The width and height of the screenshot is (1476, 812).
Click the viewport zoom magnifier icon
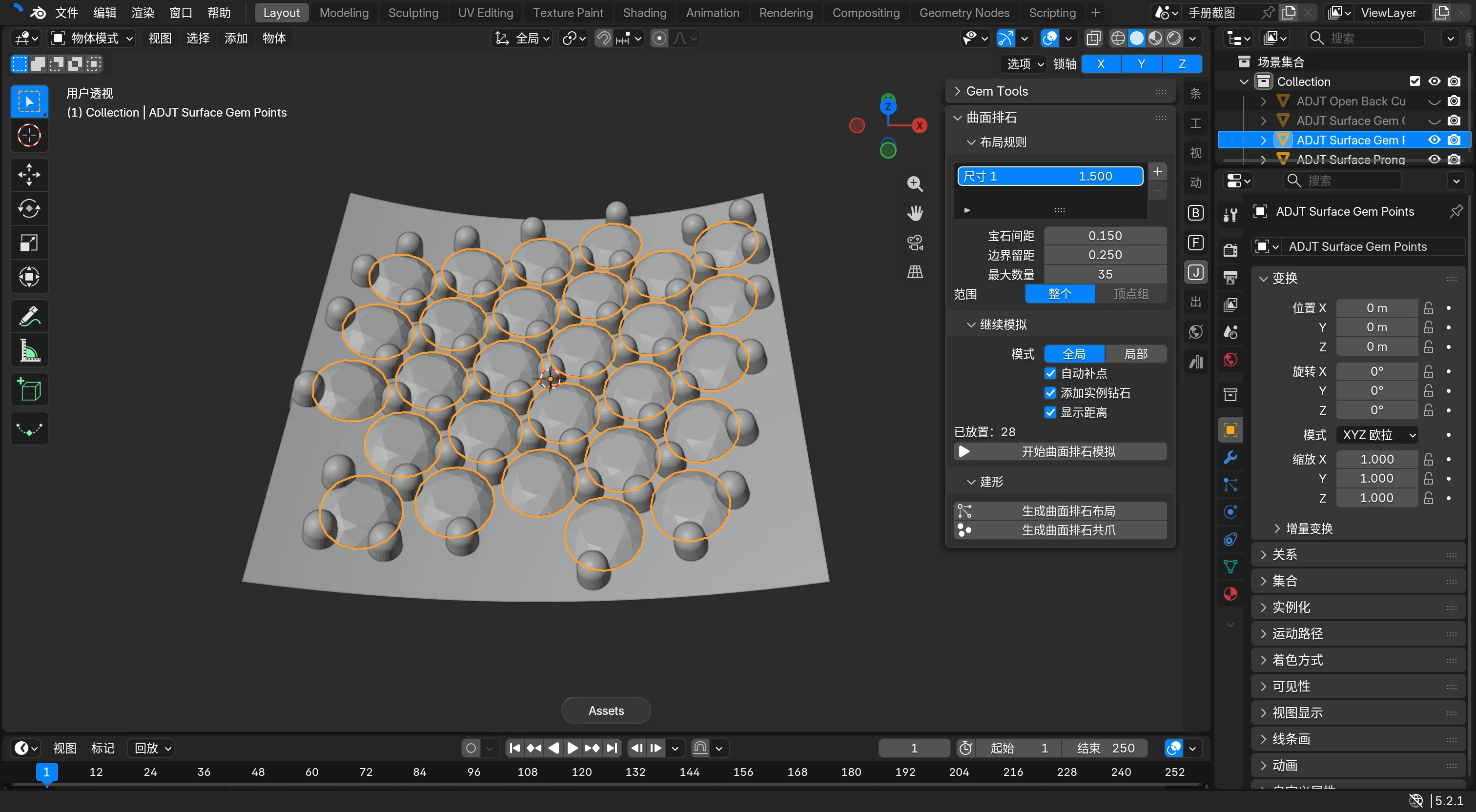(x=915, y=184)
